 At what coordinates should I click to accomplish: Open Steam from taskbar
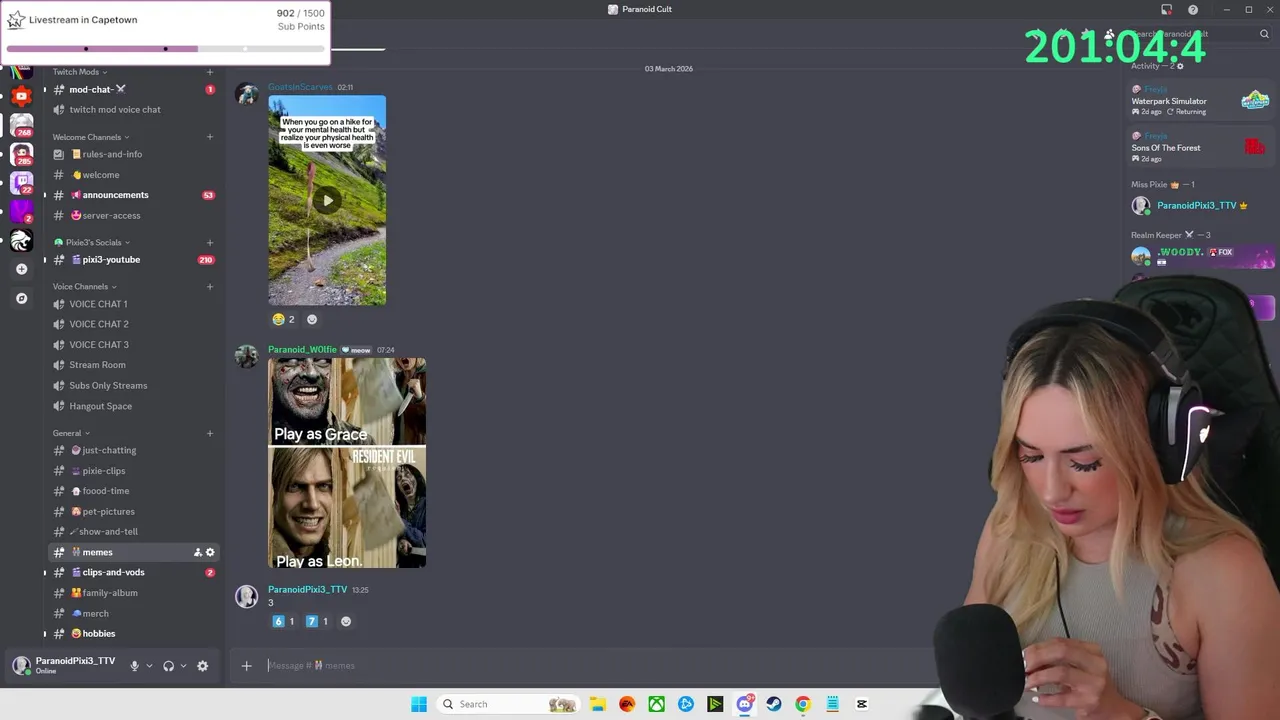pyautogui.click(x=774, y=704)
